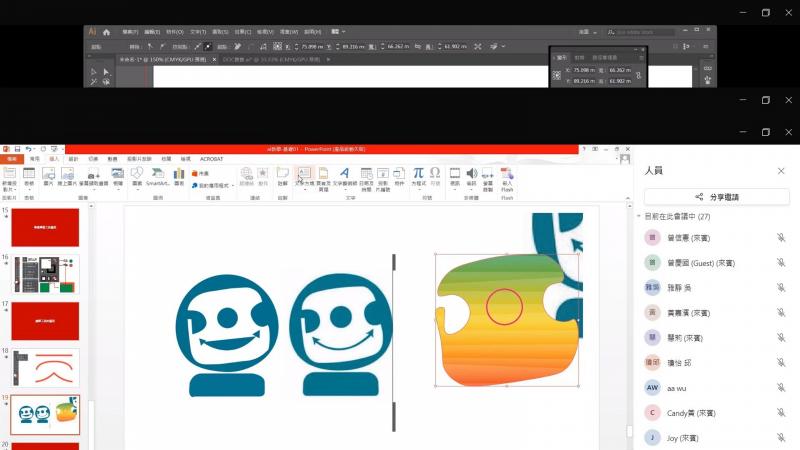Click Share Invite (分享邀請) button
Screen dimensions: 800x450
[x=717, y=197]
